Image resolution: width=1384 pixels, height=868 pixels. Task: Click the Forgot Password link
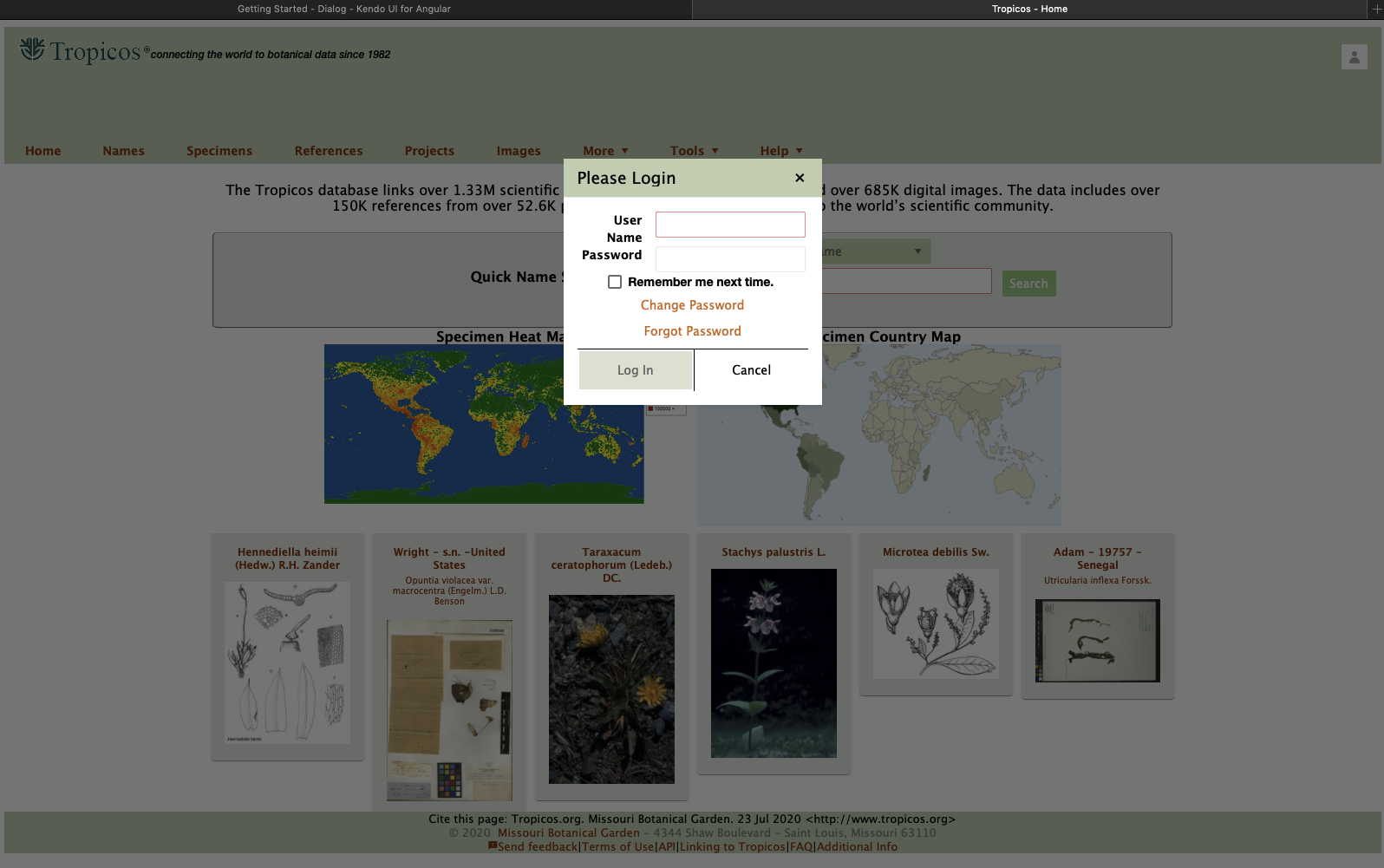coord(692,331)
